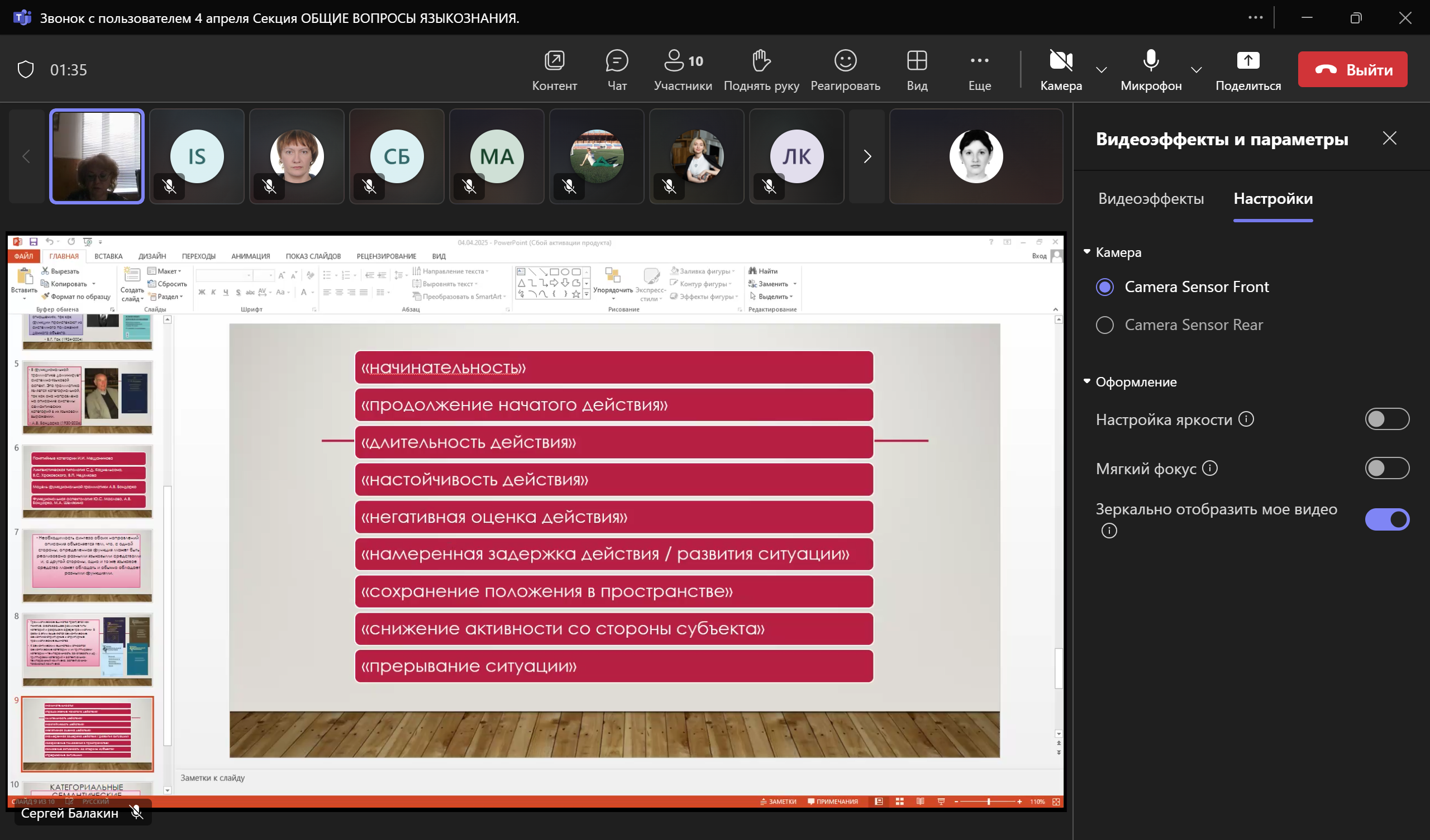Open the ВСТАВКА ribbon tab
Screen dimensions: 1430x840
[108, 256]
